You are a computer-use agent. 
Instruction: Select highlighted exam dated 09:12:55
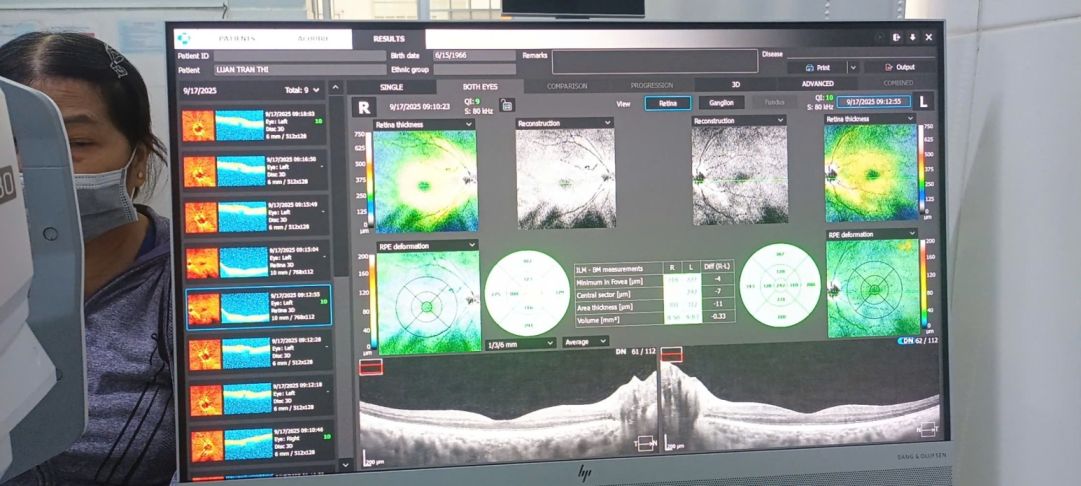259,307
